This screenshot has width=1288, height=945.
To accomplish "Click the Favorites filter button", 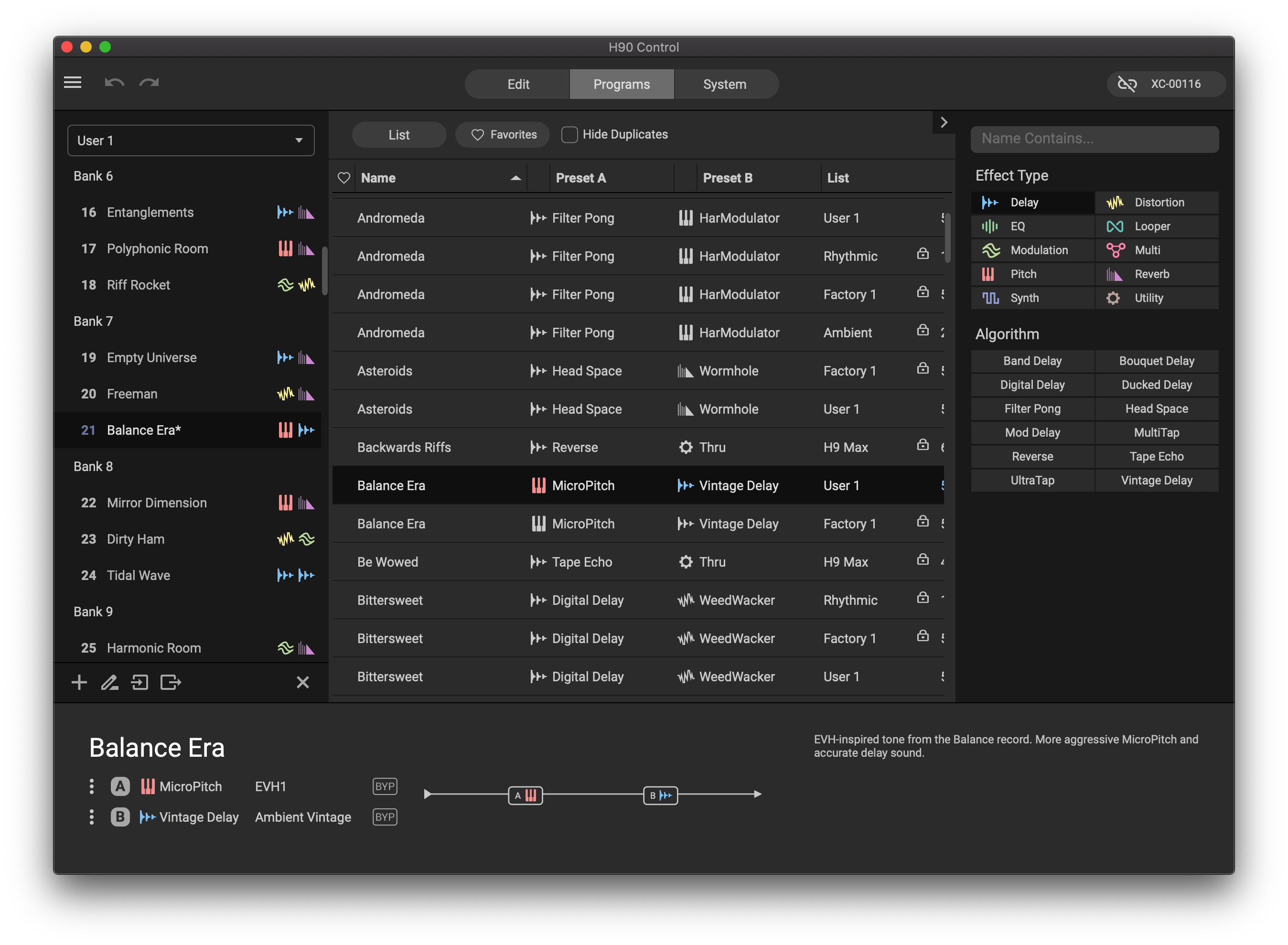I will tap(503, 134).
